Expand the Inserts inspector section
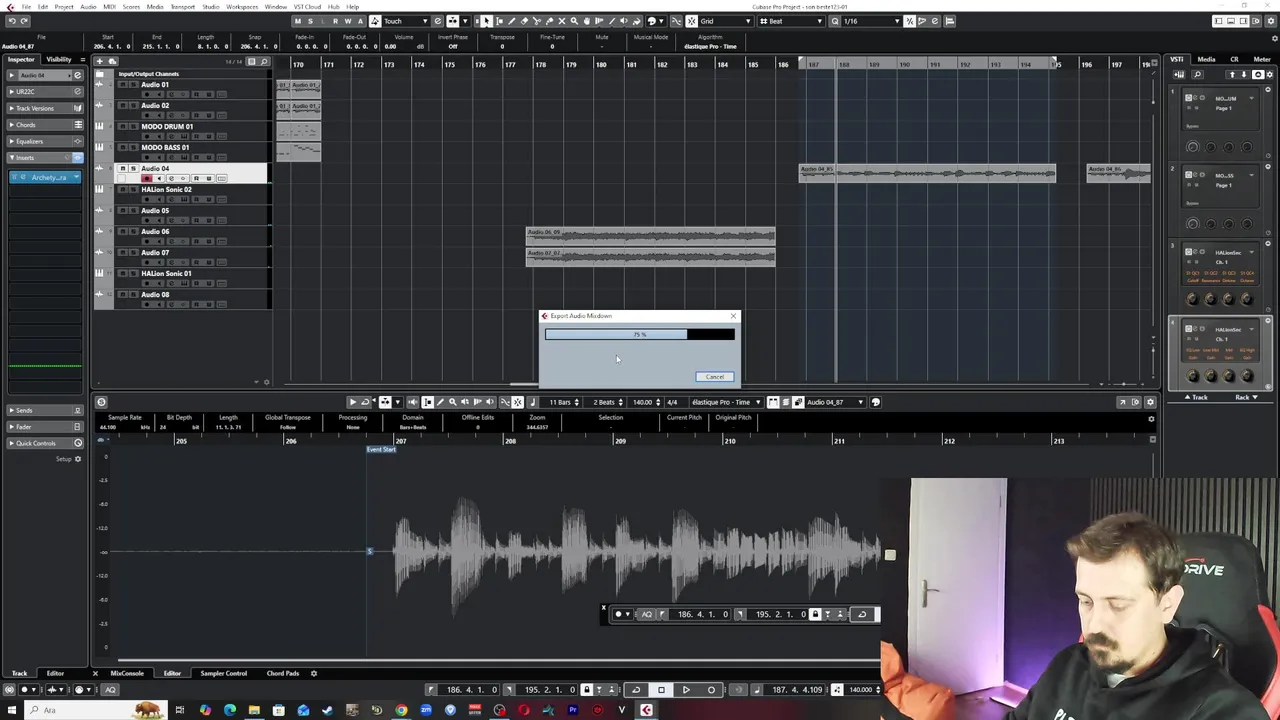 click(45, 158)
